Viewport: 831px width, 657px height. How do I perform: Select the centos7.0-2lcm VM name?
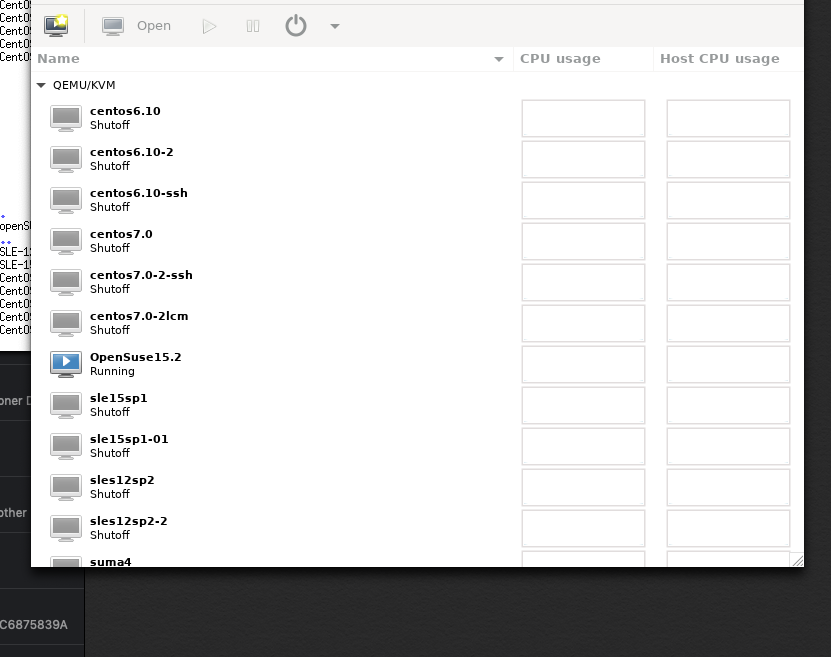coord(139,316)
